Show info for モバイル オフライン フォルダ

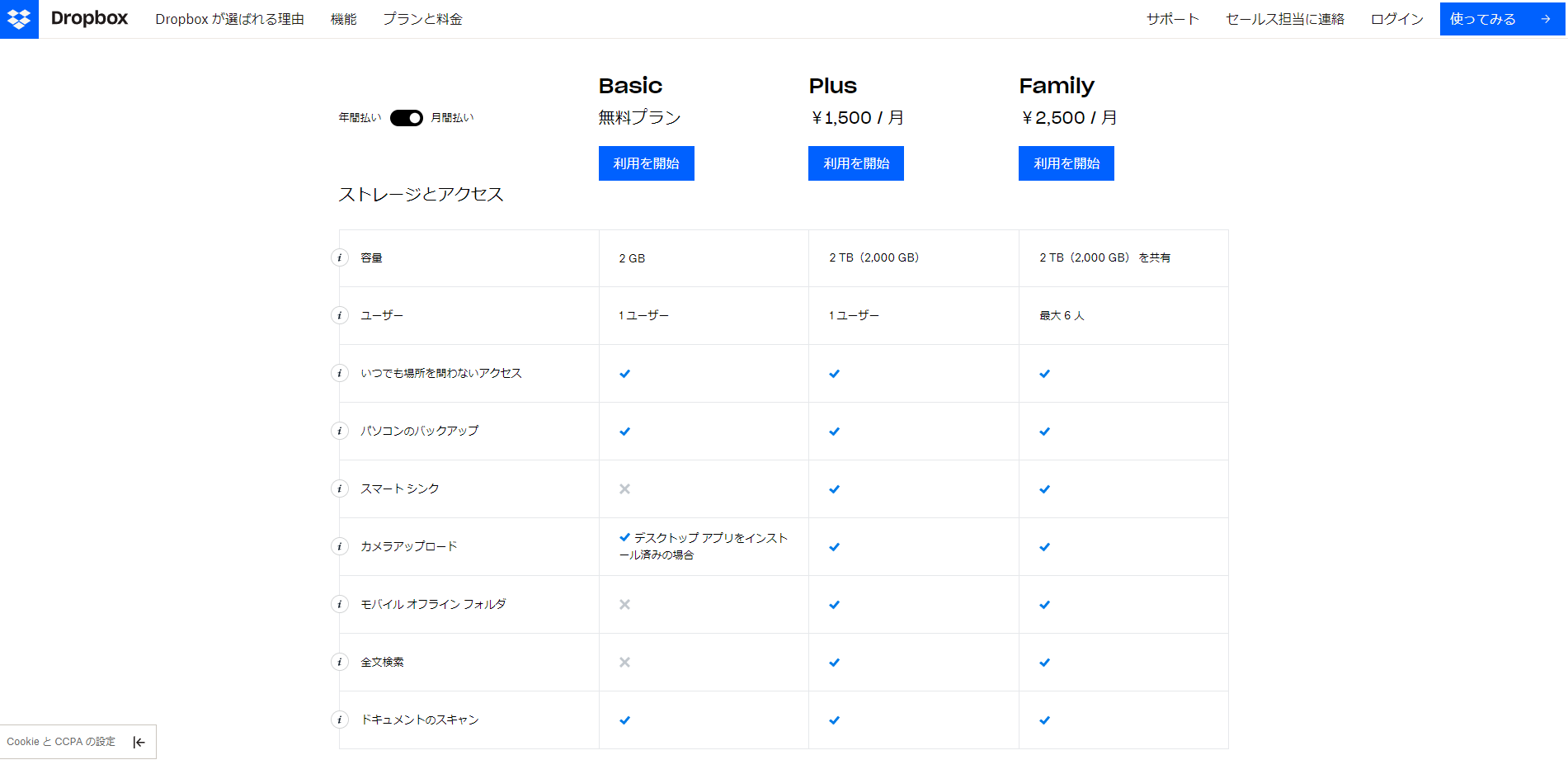pyautogui.click(x=340, y=604)
